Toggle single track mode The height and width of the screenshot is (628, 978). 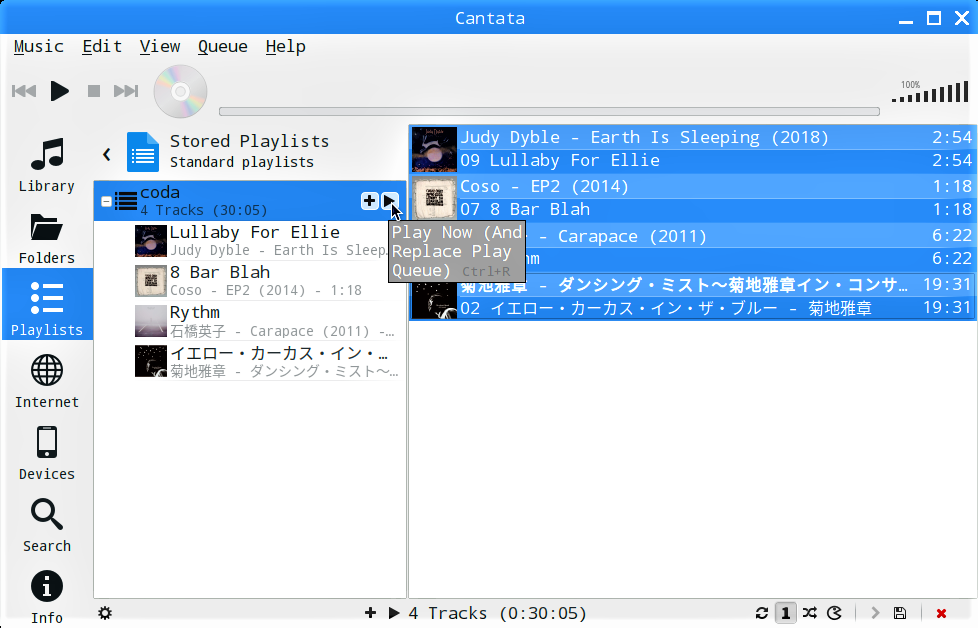tap(785, 613)
